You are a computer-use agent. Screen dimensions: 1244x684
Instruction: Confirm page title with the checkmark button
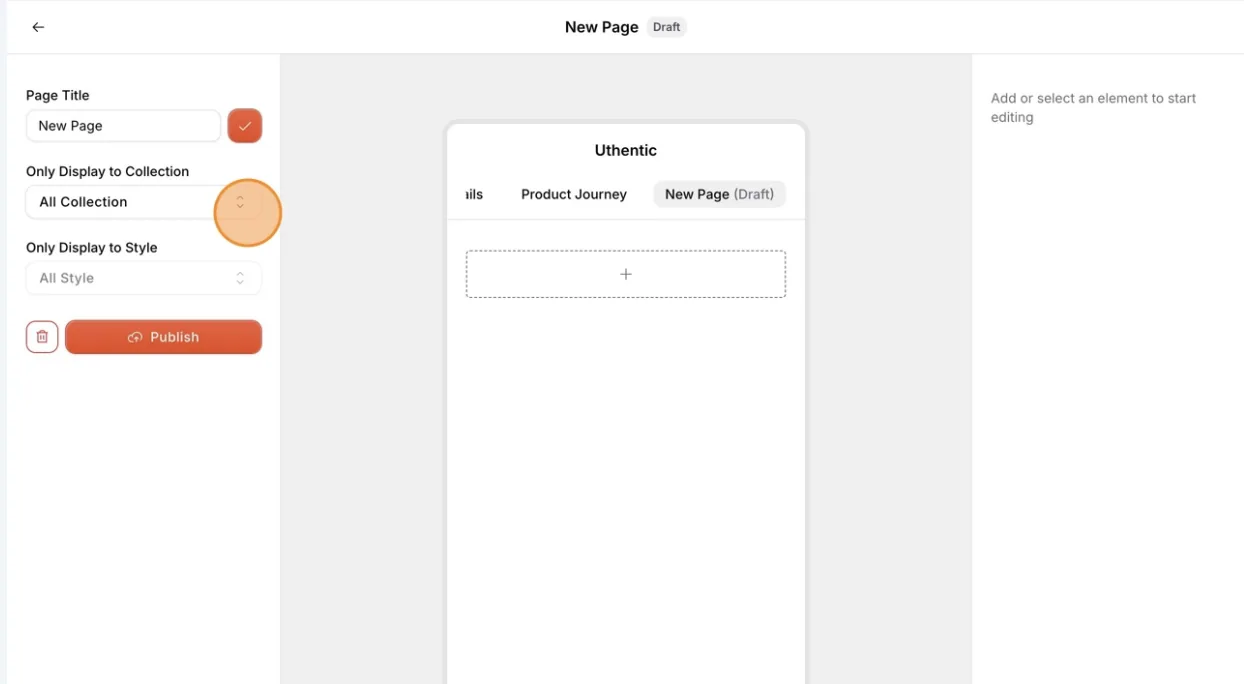pyautogui.click(x=245, y=126)
